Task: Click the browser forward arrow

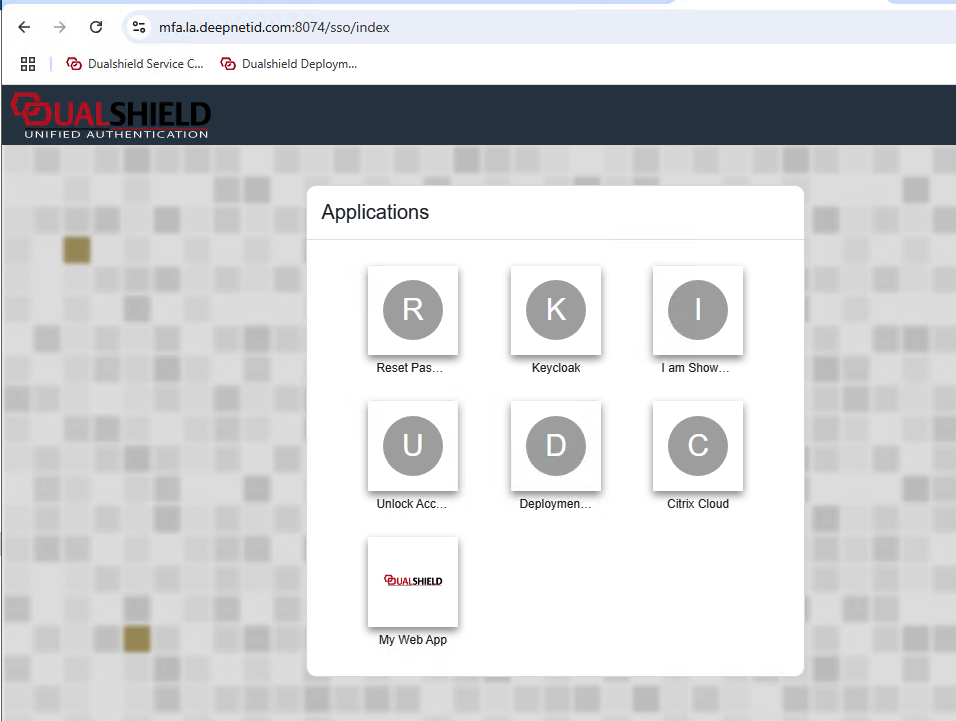Action: [60, 27]
